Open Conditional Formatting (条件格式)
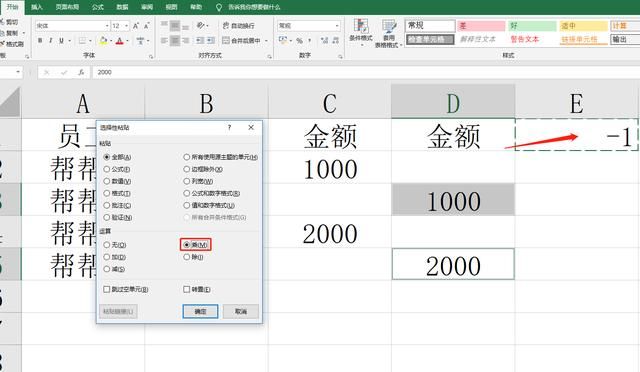The width and height of the screenshot is (640, 372). [361, 32]
